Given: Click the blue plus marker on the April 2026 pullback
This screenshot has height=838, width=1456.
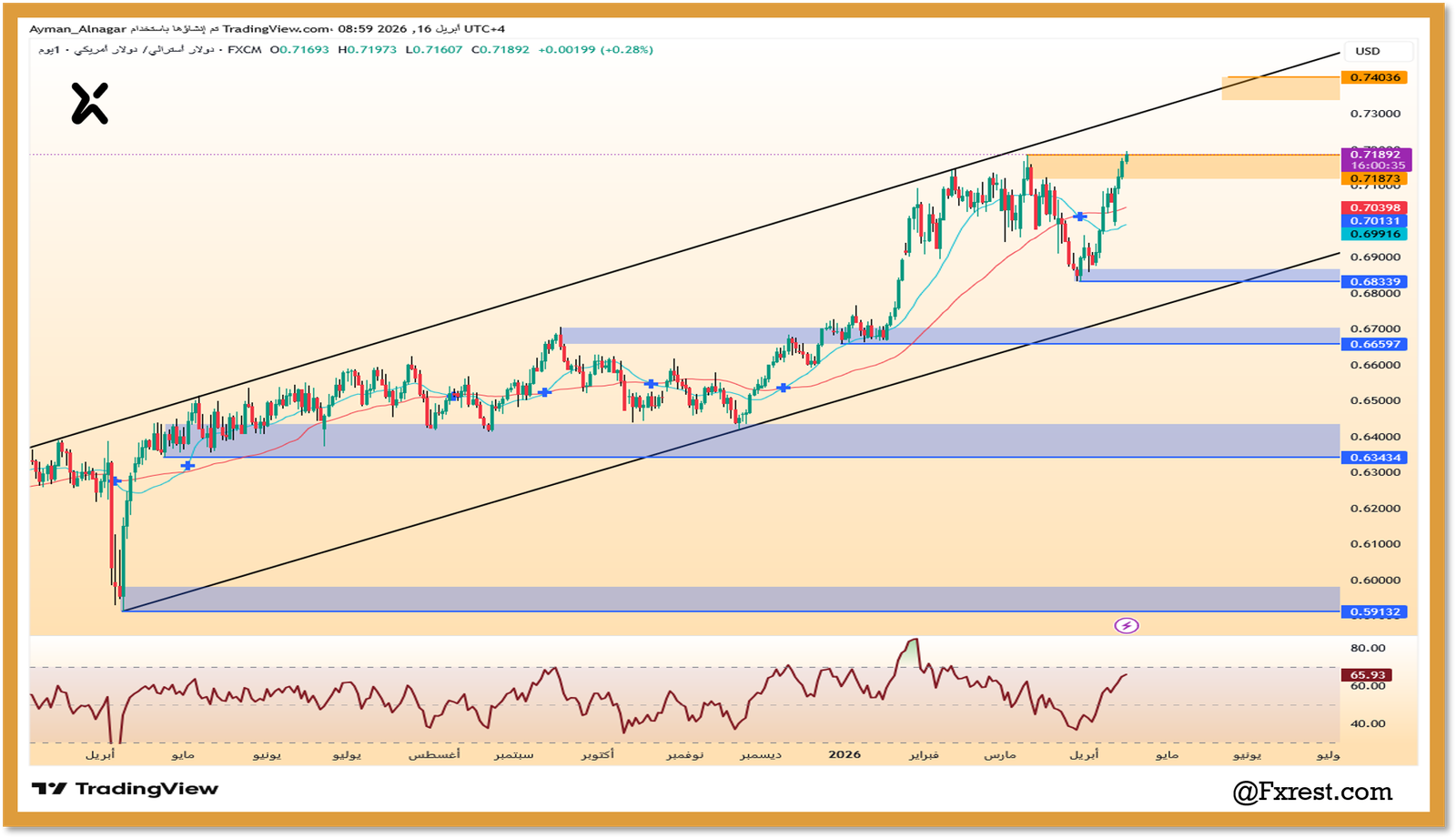Looking at the screenshot, I should pyautogui.click(x=1079, y=217).
